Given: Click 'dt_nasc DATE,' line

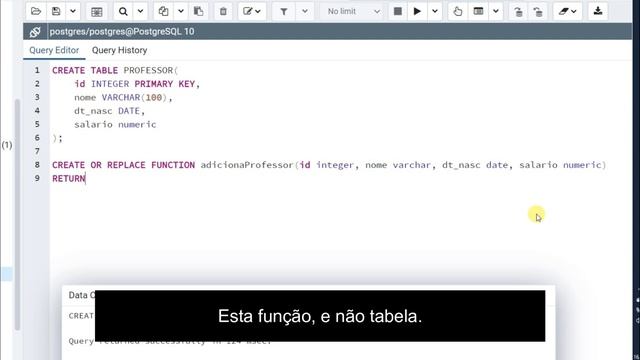Looking at the screenshot, I should coord(109,111).
